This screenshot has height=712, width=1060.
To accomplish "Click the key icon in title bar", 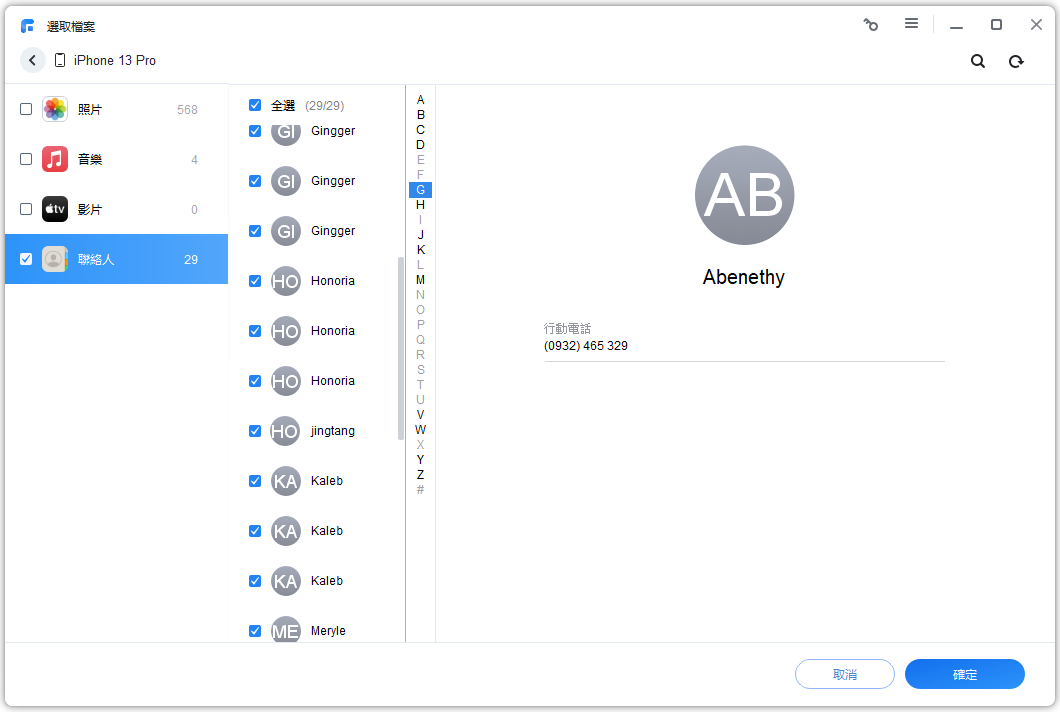I will pos(871,25).
